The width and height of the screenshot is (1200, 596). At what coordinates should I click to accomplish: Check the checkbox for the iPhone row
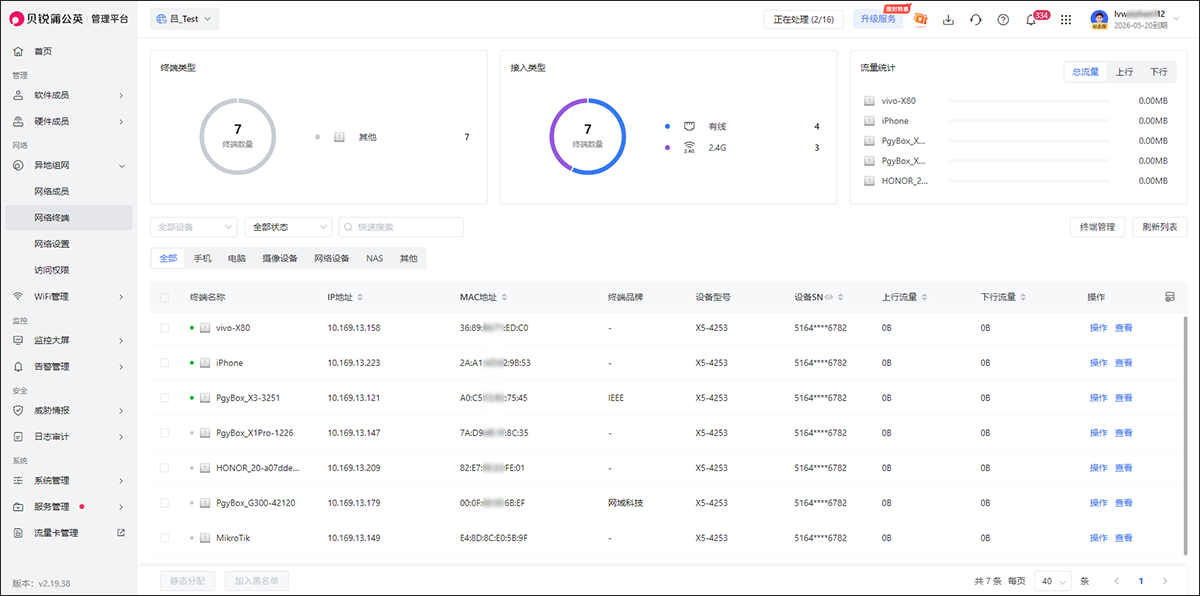[166, 362]
